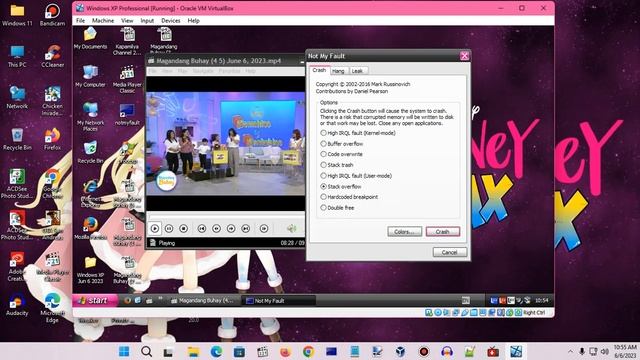Select the This PC icon on host desktop

17,56
